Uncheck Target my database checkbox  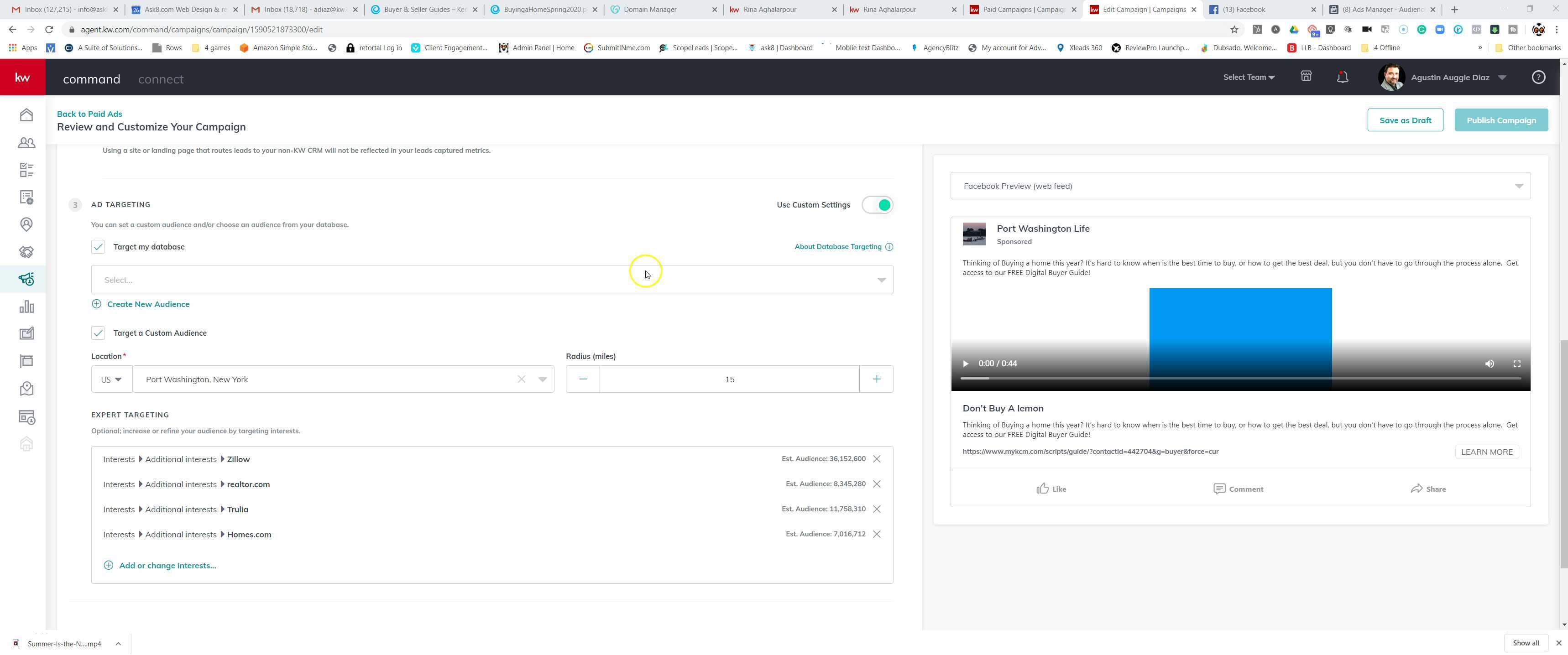point(98,247)
